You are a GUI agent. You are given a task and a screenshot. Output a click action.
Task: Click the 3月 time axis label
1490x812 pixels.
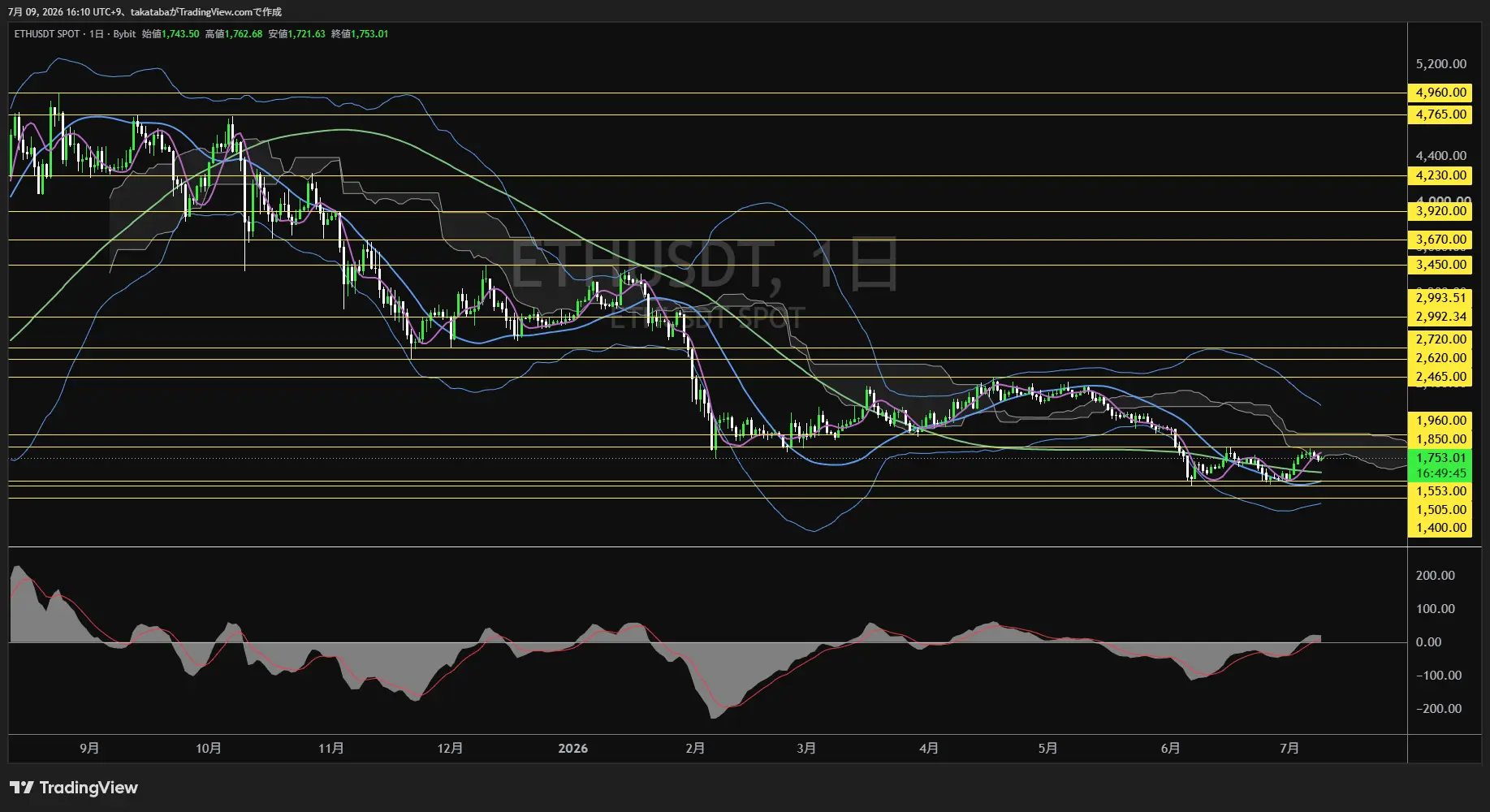806,748
